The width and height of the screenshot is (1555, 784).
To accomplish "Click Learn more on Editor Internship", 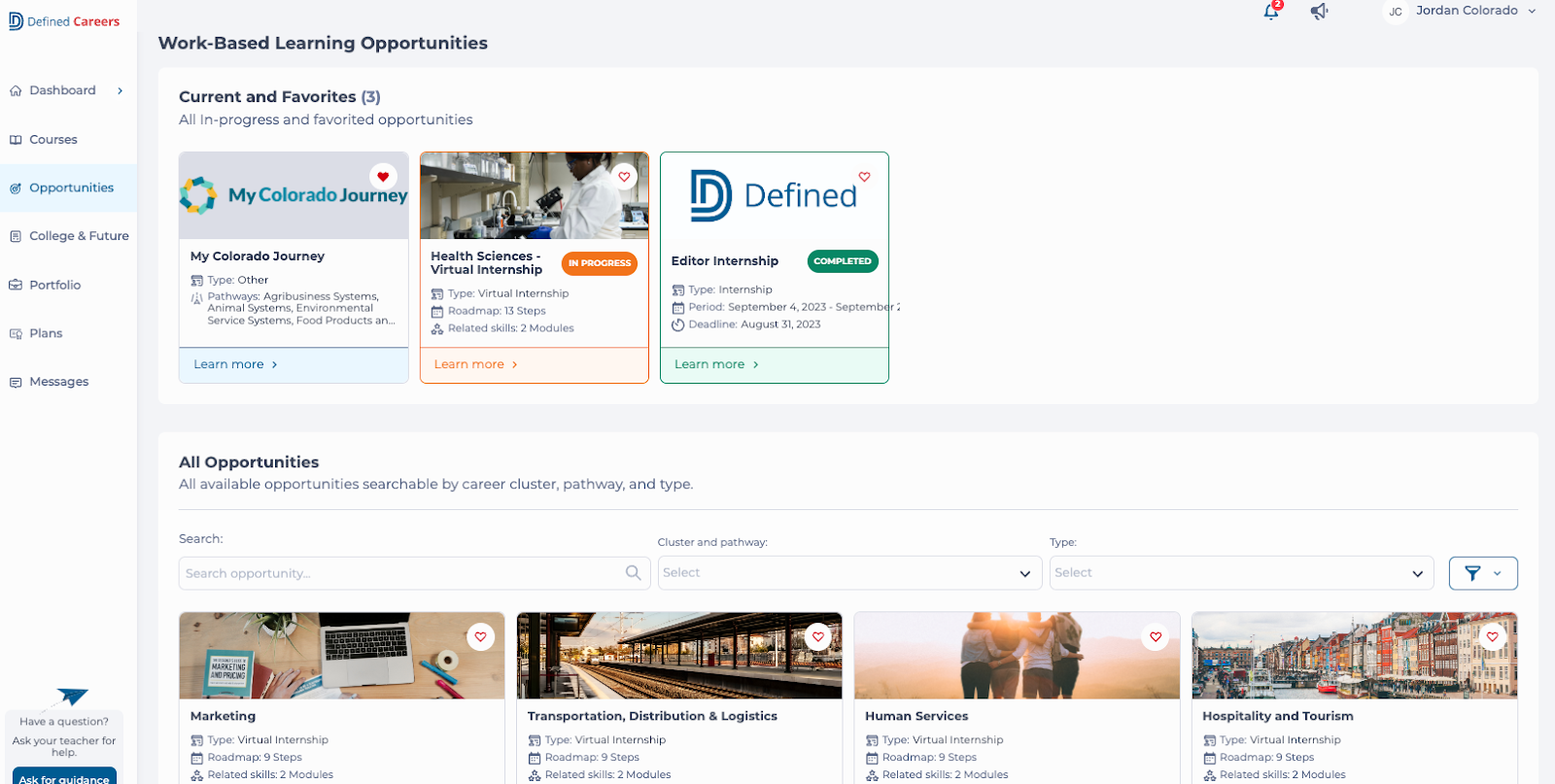I will pyautogui.click(x=716, y=364).
